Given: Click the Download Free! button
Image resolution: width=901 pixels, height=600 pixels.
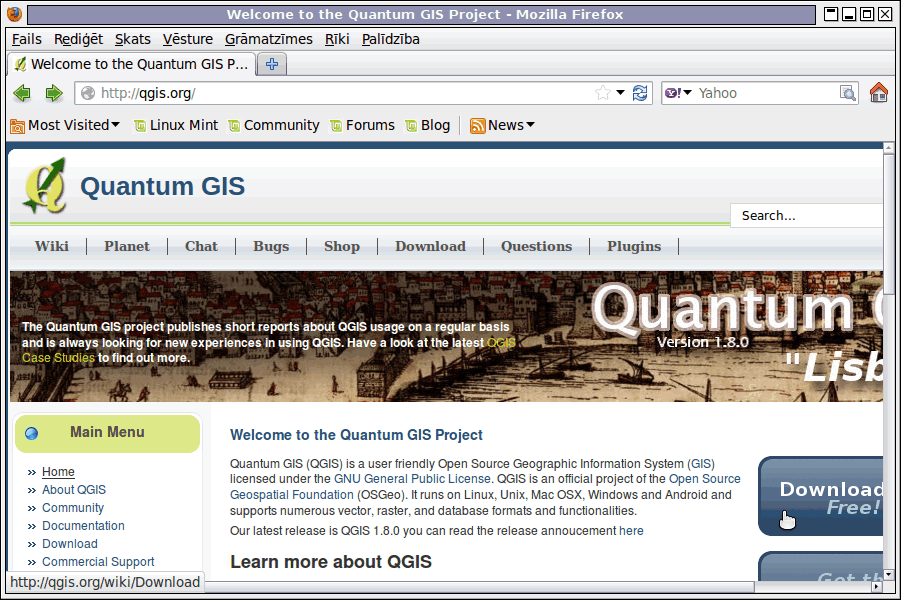Looking at the screenshot, I should click(821, 497).
